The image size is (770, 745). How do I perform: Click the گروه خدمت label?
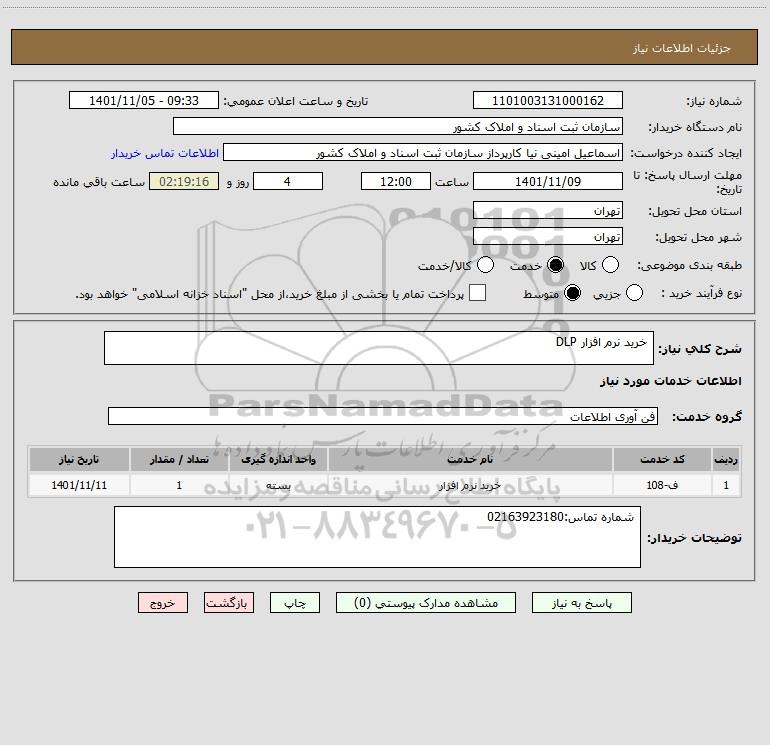[707, 416]
